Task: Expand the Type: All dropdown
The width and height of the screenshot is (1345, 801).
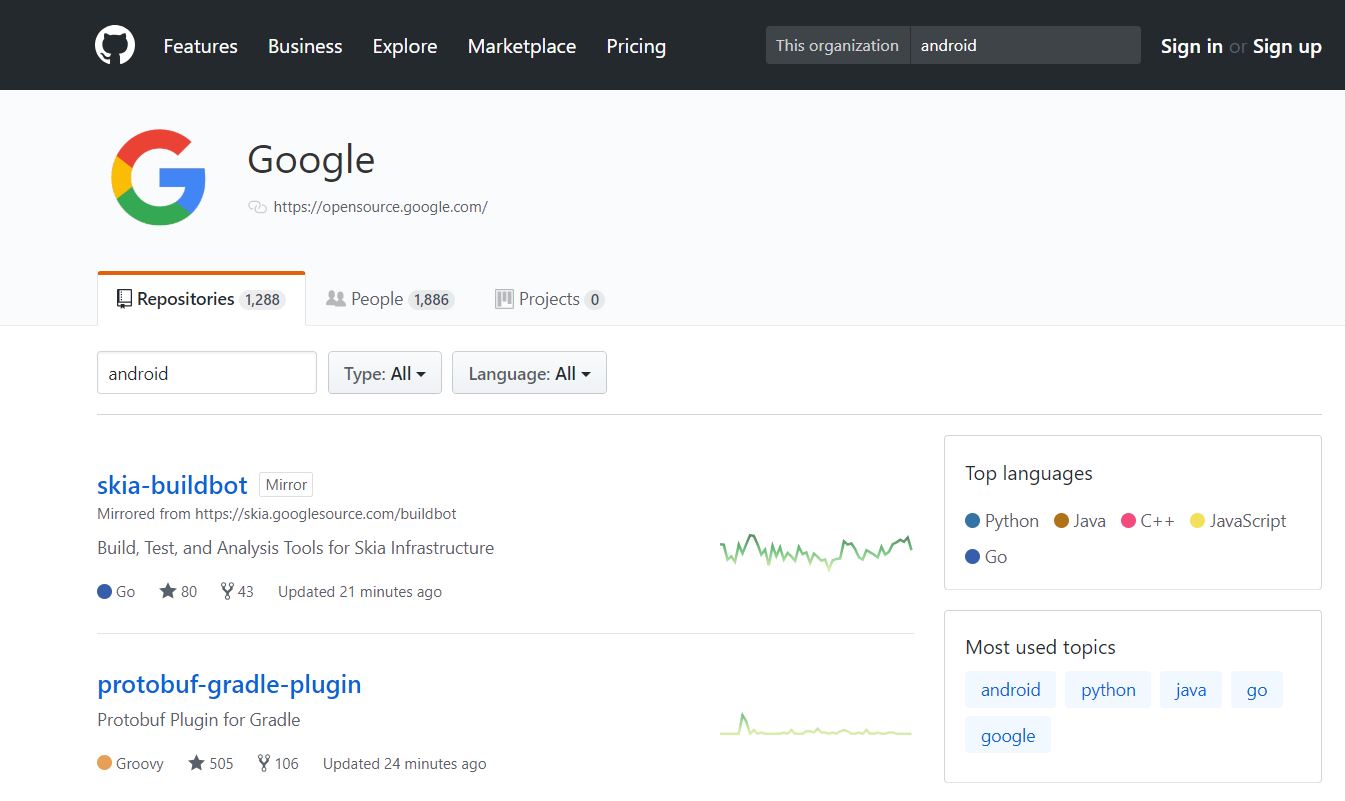Action: [384, 373]
